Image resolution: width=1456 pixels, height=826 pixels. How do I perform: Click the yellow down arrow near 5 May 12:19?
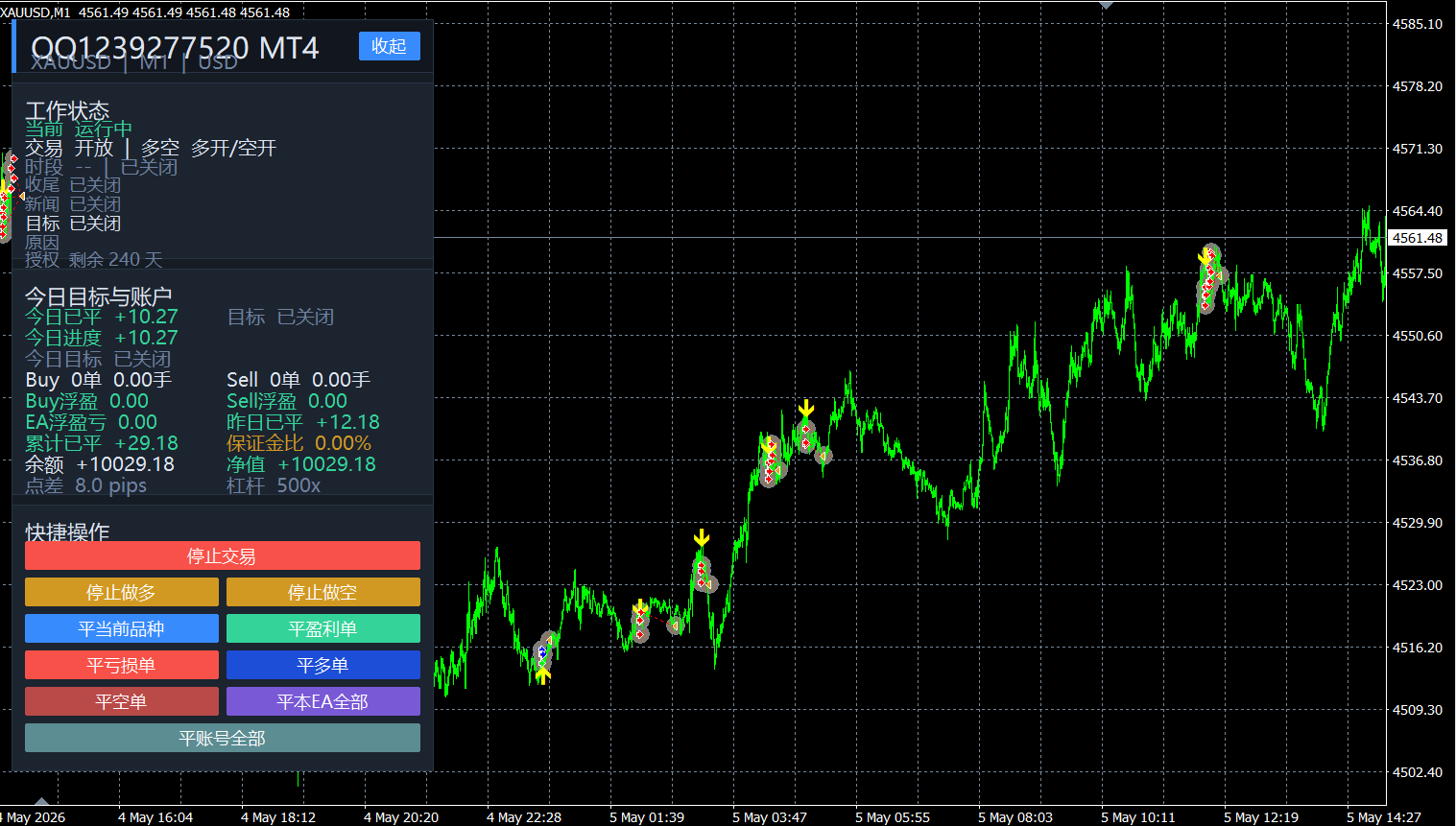(x=1205, y=257)
